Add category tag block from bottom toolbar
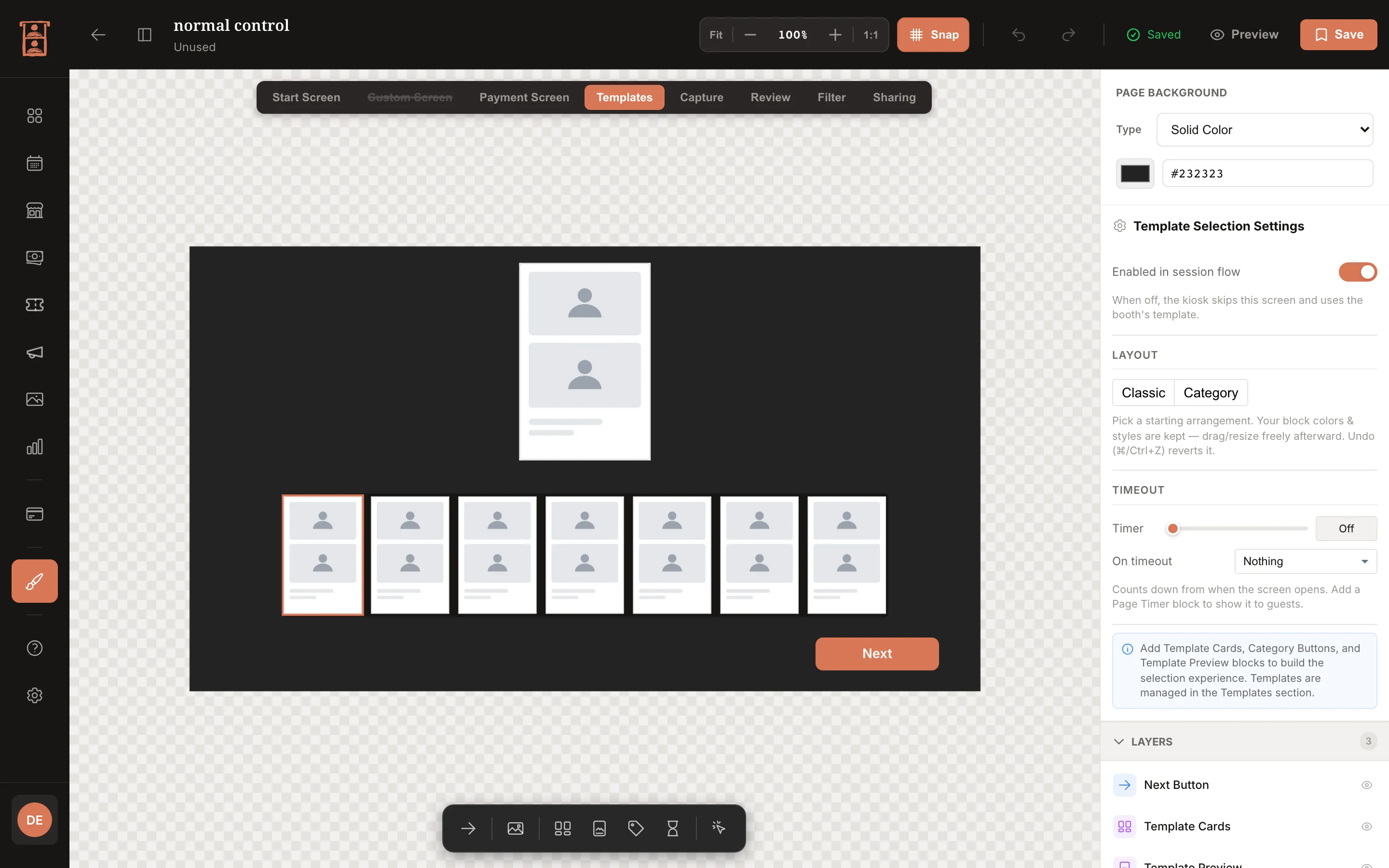 636,828
